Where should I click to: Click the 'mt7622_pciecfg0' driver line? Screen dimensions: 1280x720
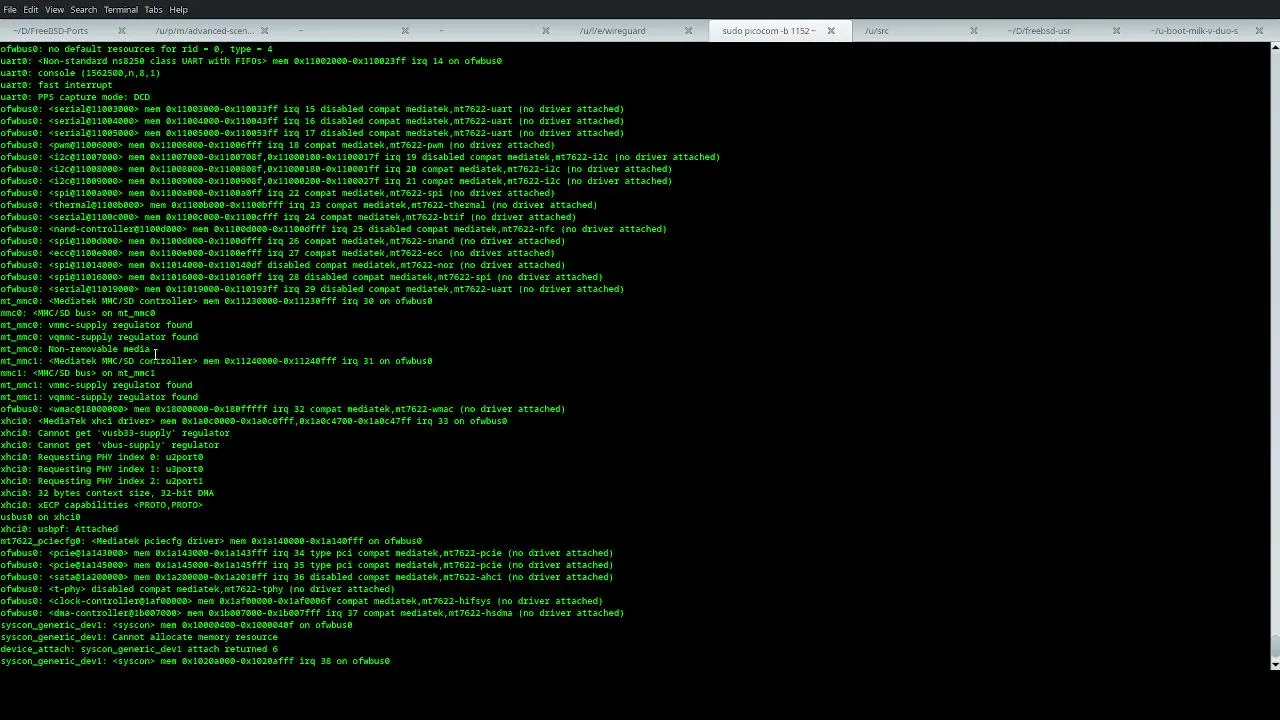coord(211,541)
